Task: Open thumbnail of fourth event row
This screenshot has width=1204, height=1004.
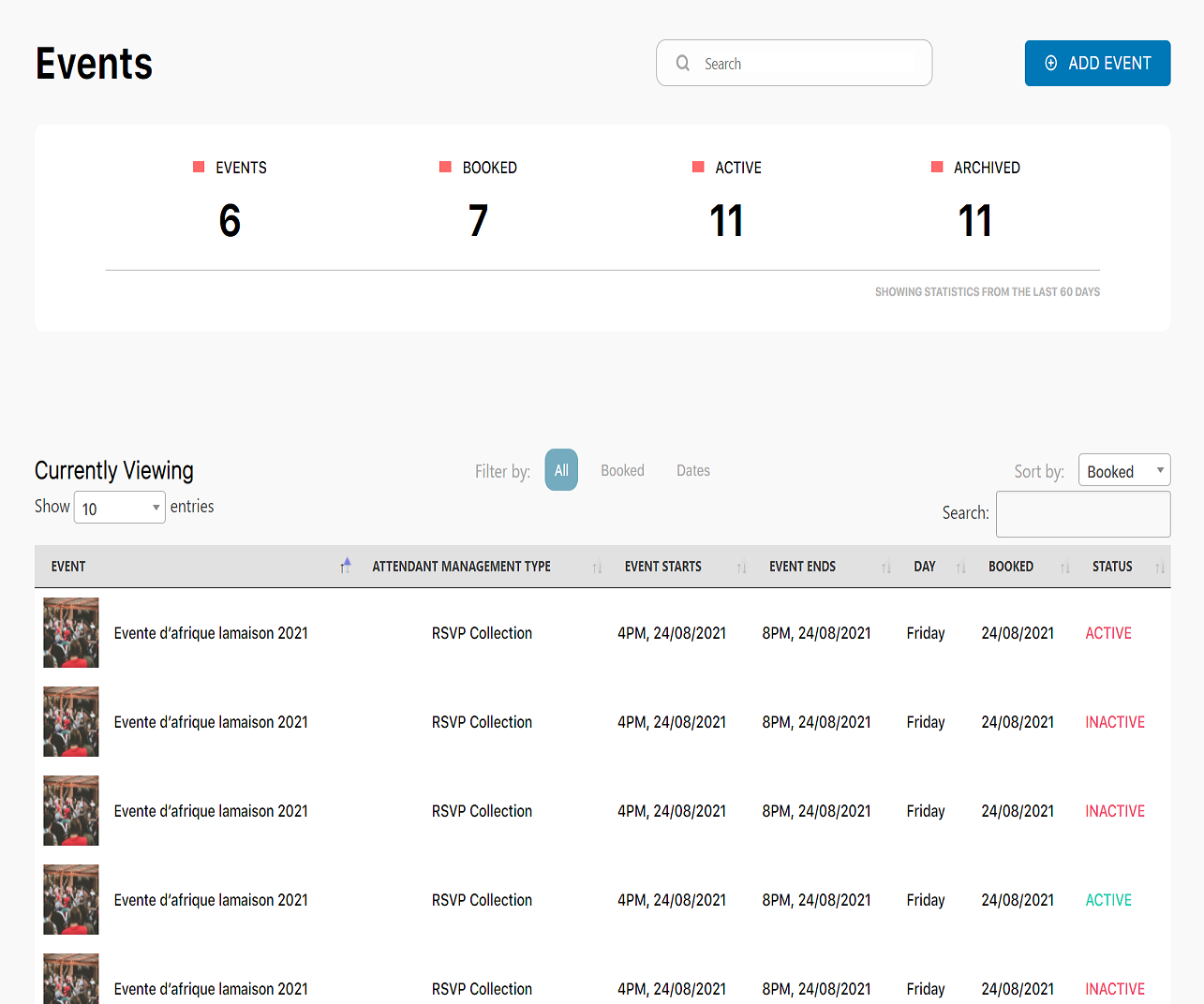Action: pyautogui.click(x=71, y=900)
